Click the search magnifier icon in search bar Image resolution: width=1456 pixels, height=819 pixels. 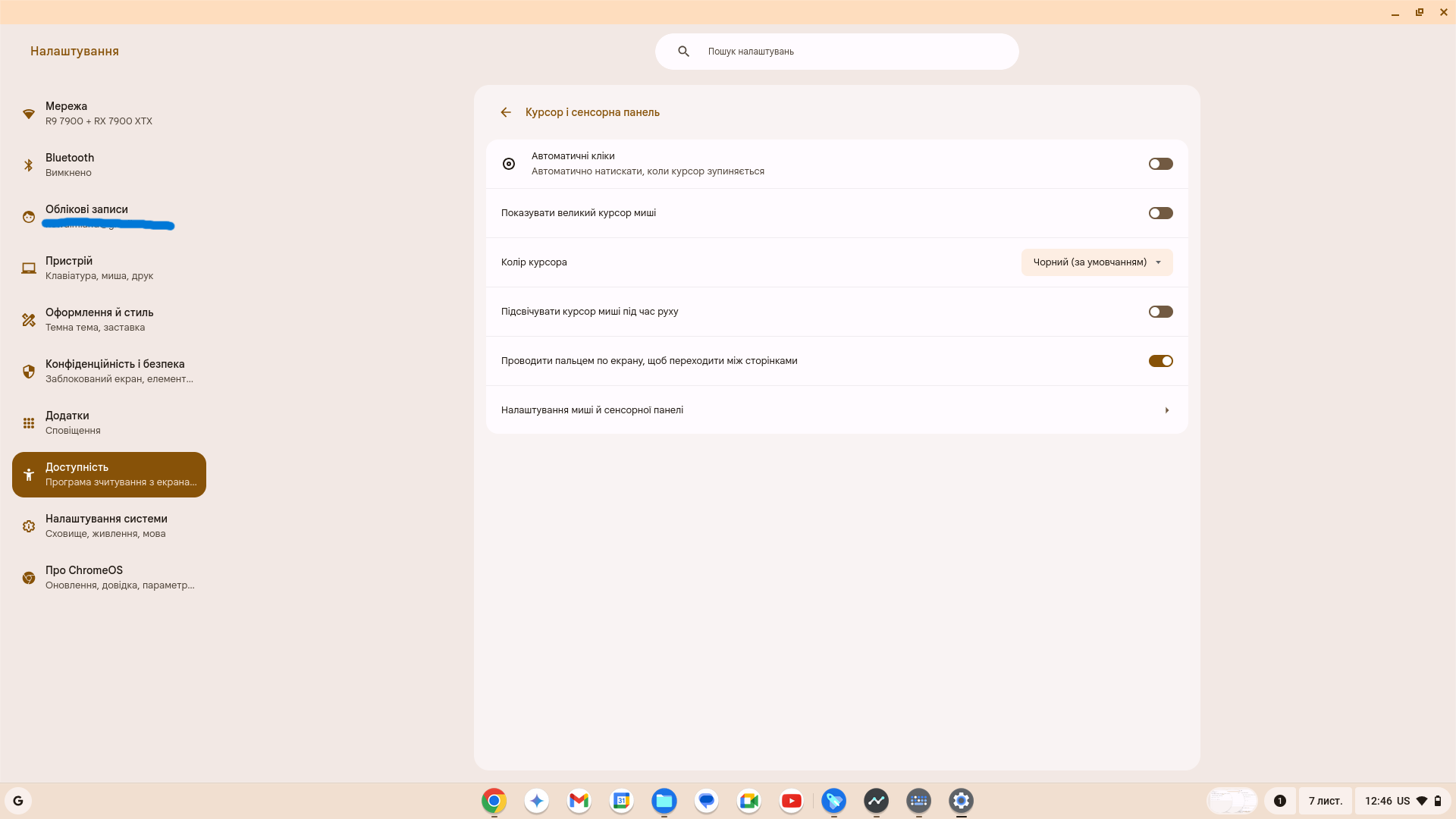(x=684, y=51)
